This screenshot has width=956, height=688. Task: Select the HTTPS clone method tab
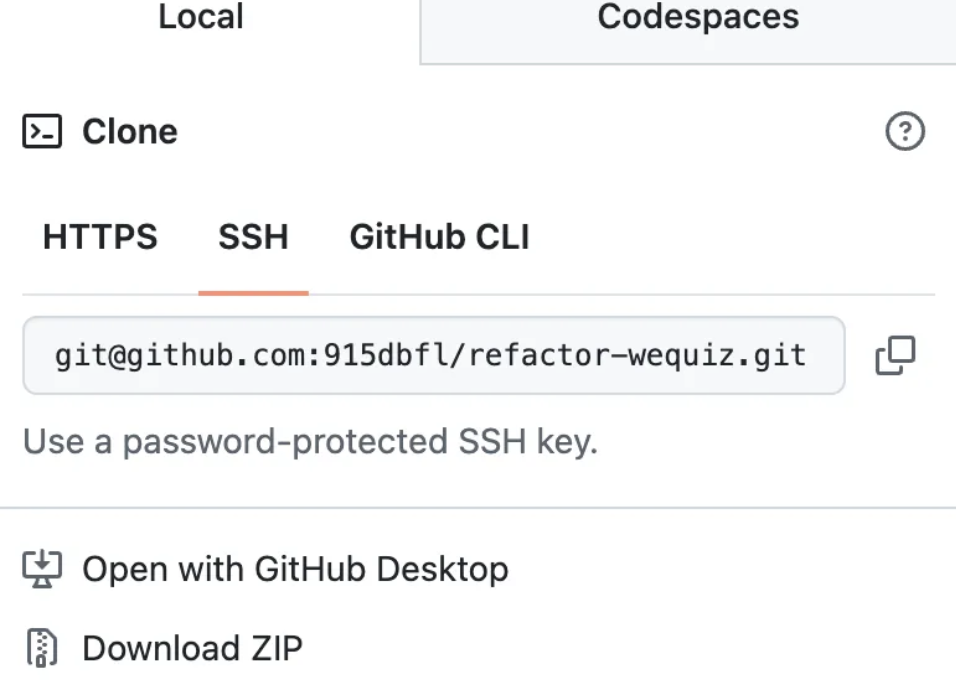coord(100,237)
